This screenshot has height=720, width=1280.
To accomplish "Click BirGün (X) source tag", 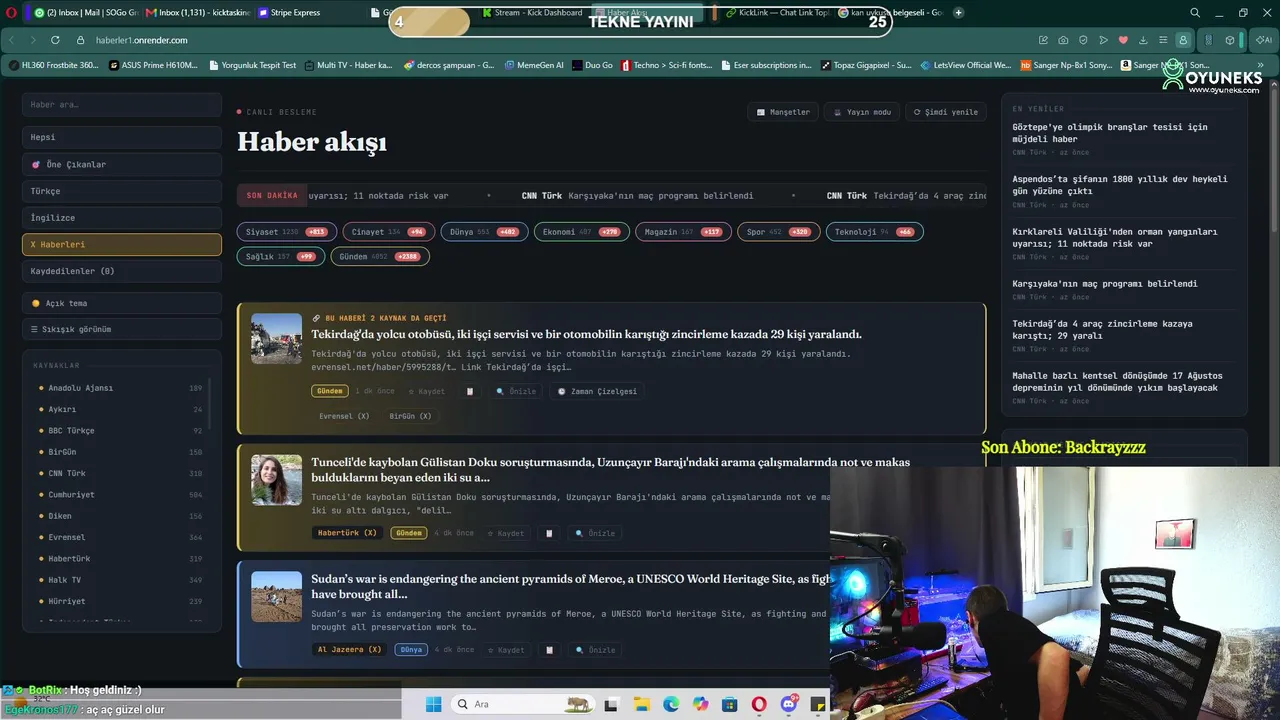I will coord(411,416).
